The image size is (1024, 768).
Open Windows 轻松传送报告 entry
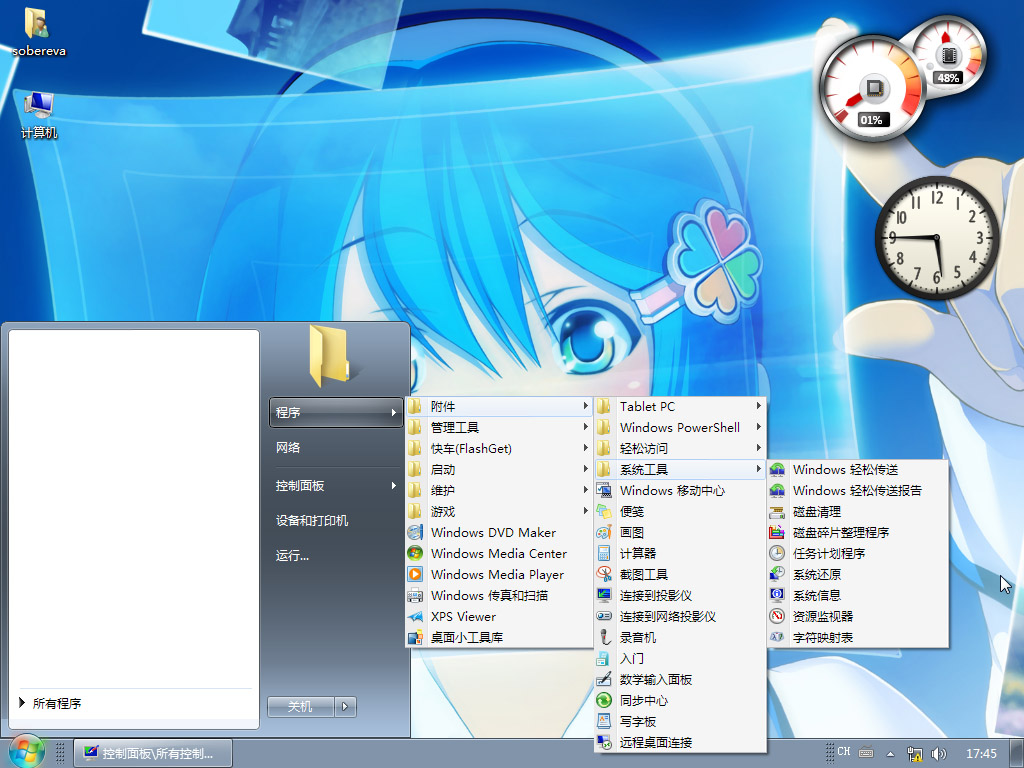(x=857, y=490)
